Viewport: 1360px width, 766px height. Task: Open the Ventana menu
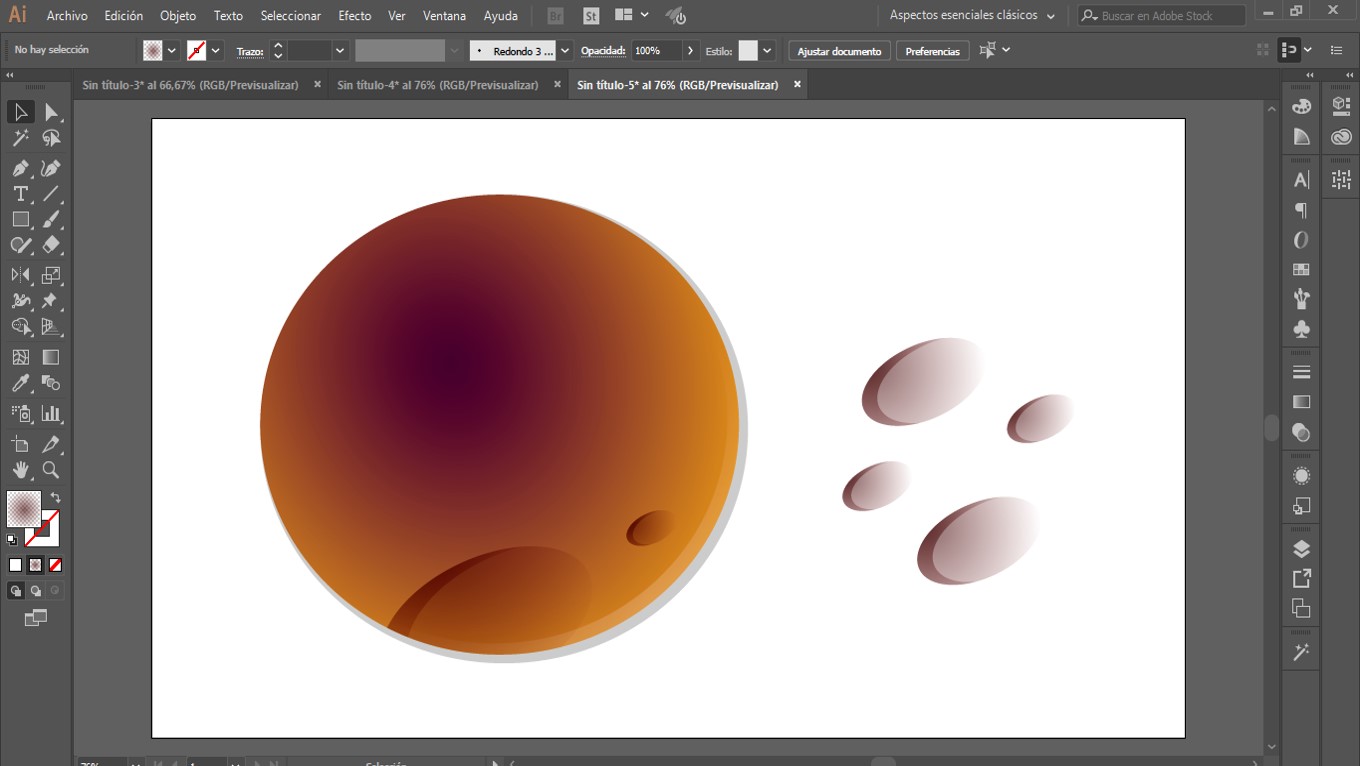pos(444,16)
